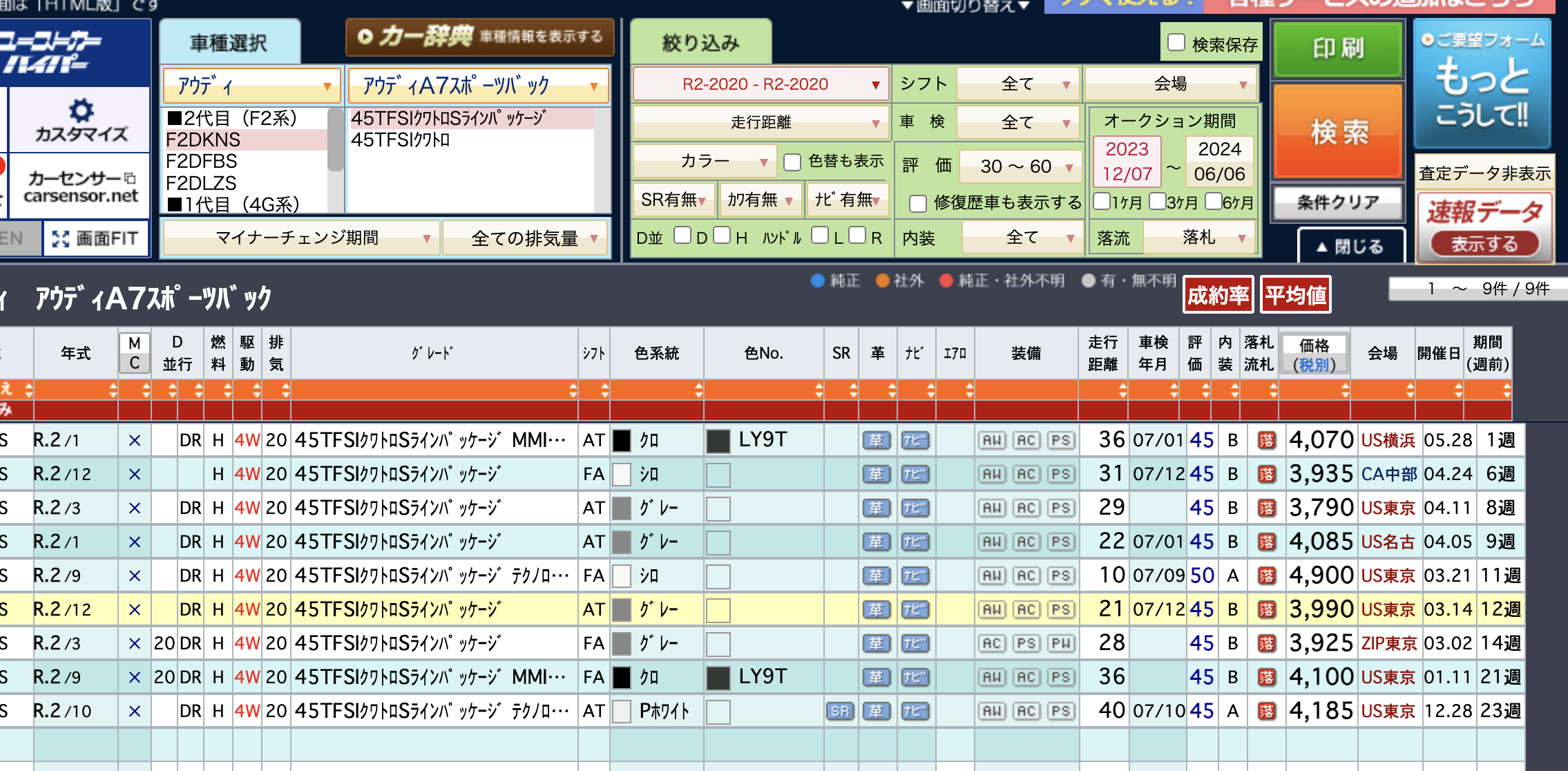
Task: Click the PW badge in ZIP東京 row
Action: tap(1061, 643)
